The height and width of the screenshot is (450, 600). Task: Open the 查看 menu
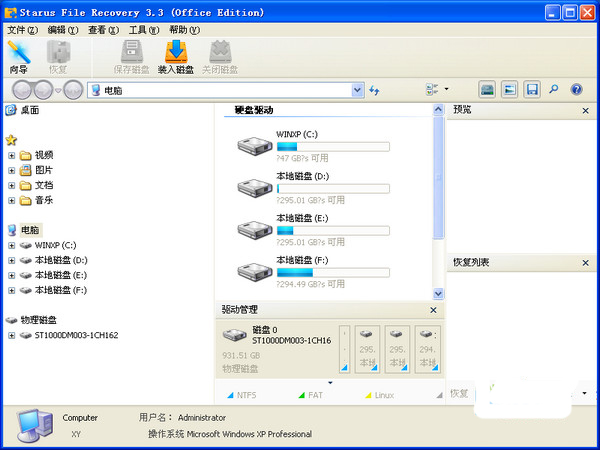(103, 30)
